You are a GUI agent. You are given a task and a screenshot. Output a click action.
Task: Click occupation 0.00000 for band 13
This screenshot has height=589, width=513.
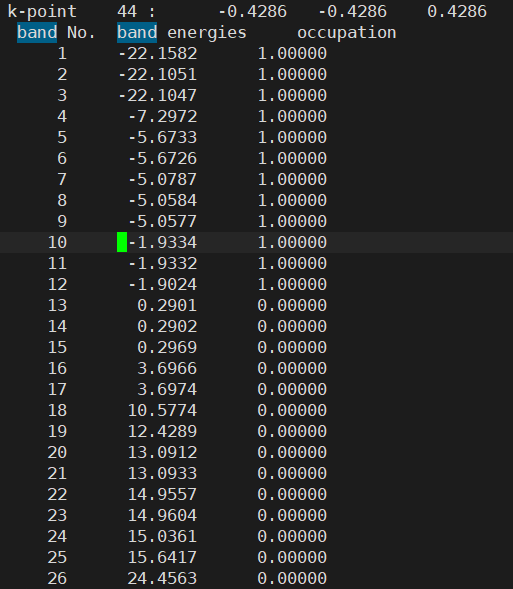(292, 306)
